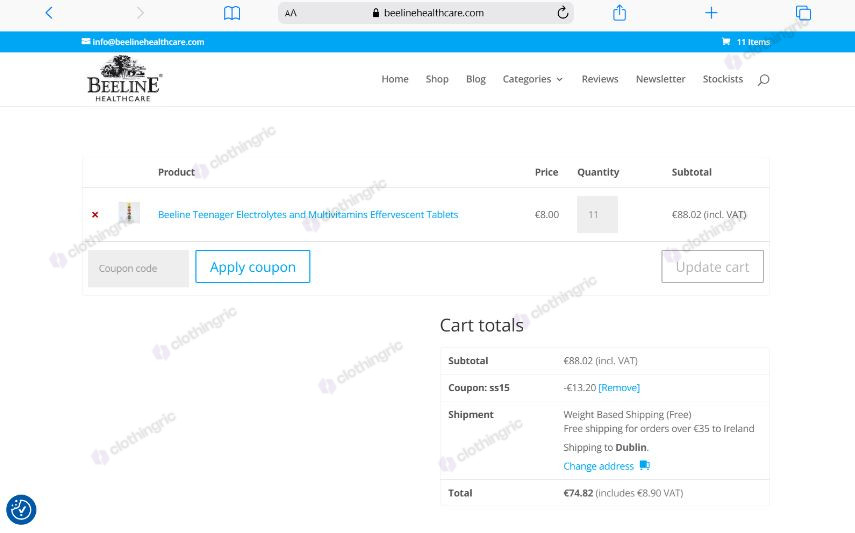Image resolution: width=855 pixels, height=533 pixels.
Task: Open the Safari share sheet icon
Action: 619,13
